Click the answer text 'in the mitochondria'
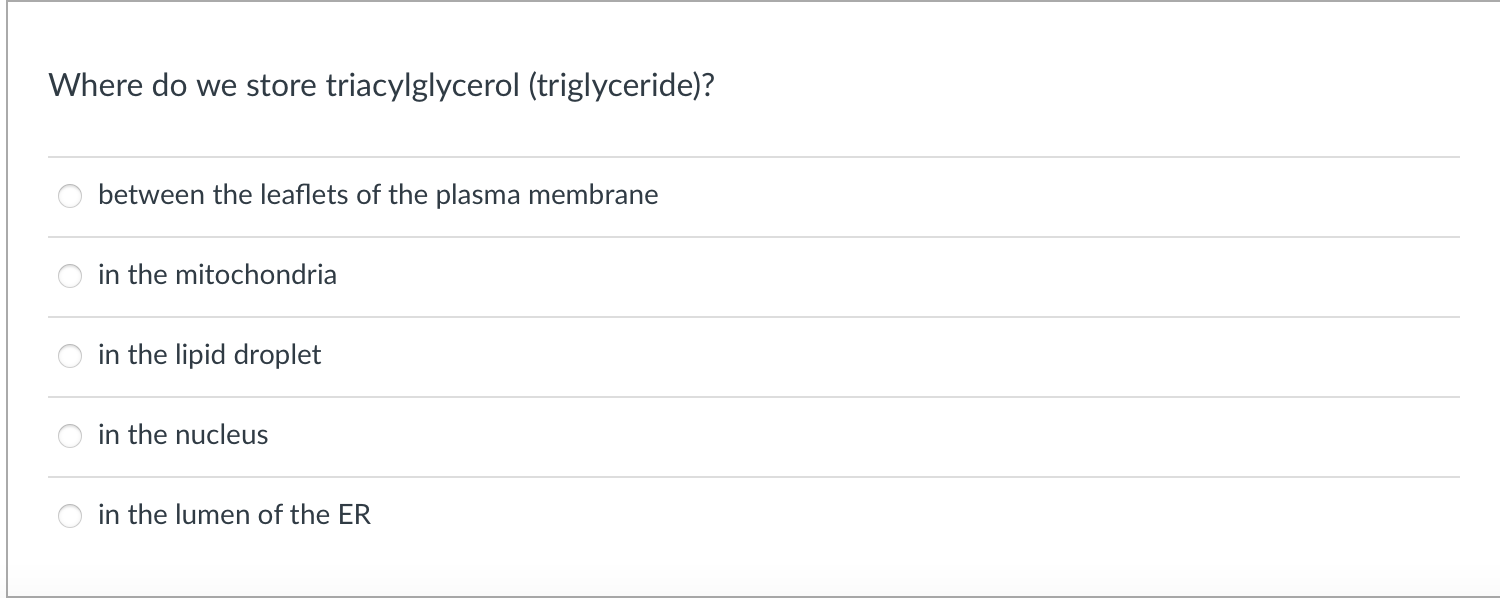This screenshot has width=1500, height=598. coord(216,275)
